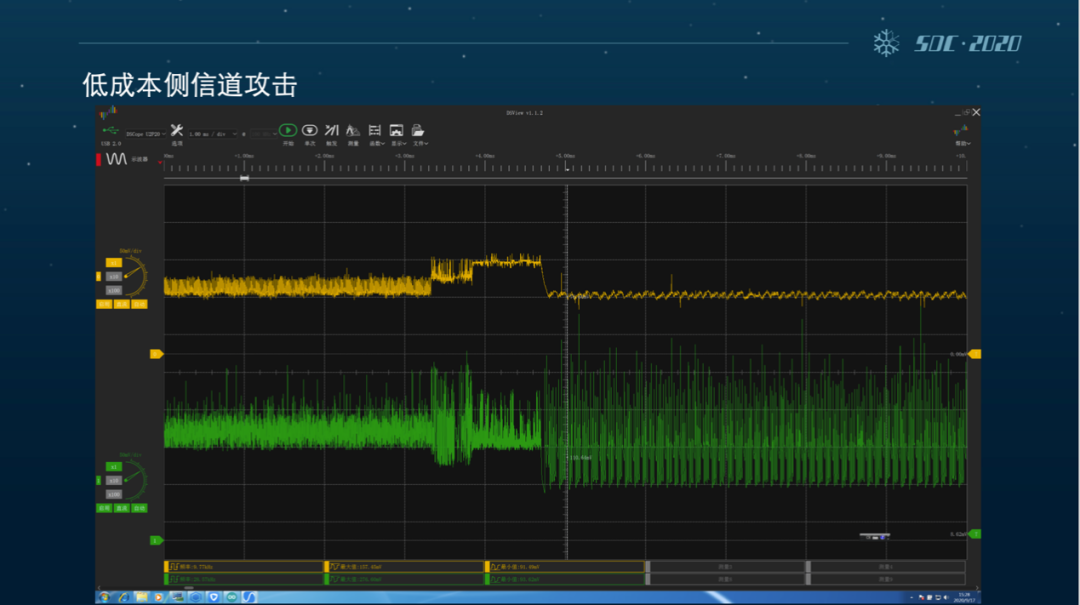Viewport: 1080px width, 605px height.
Task: Click the Windows Start button in taskbar
Action: [x=102, y=597]
